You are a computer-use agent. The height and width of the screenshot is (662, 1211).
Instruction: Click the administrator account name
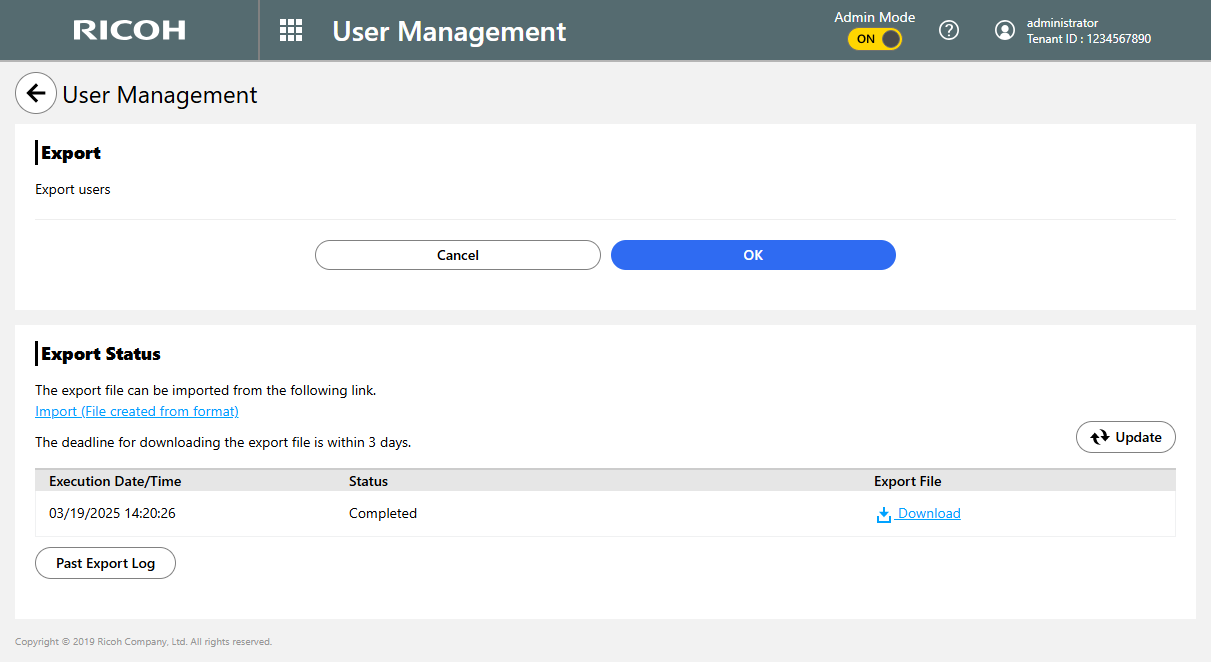[1062, 23]
